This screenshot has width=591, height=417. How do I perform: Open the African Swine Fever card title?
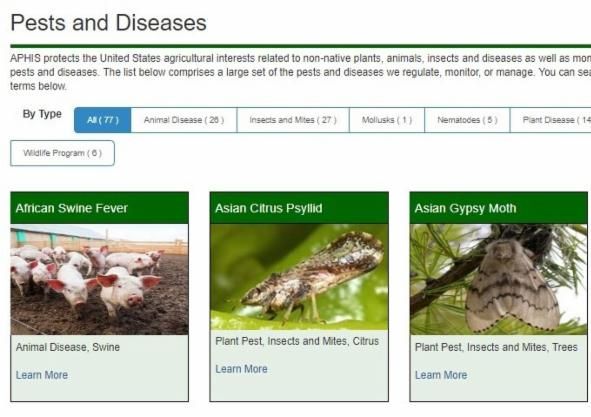pos(72,208)
